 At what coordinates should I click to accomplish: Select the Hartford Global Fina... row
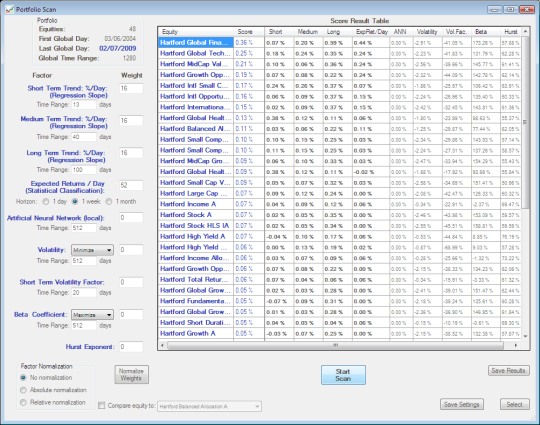point(340,43)
